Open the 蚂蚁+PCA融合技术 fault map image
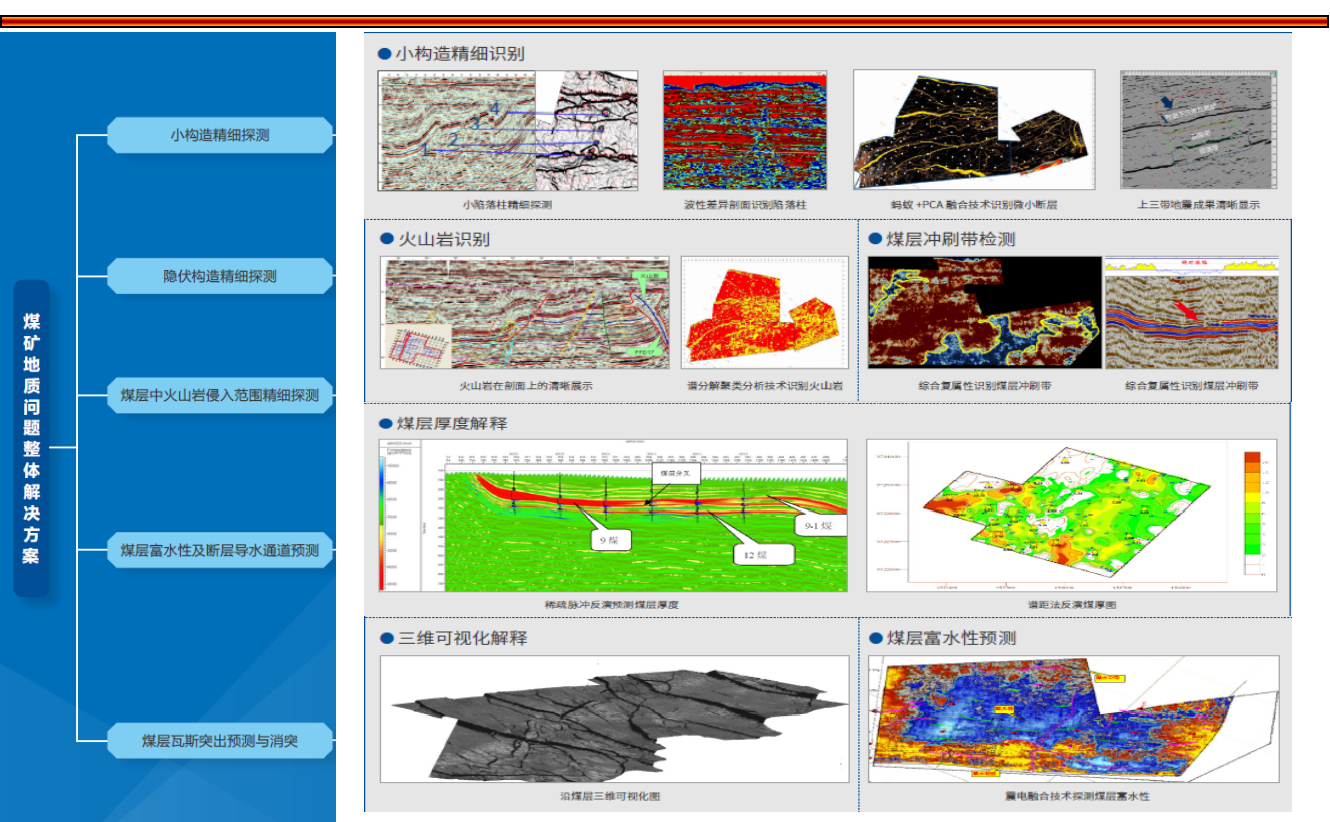 pos(973,131)
